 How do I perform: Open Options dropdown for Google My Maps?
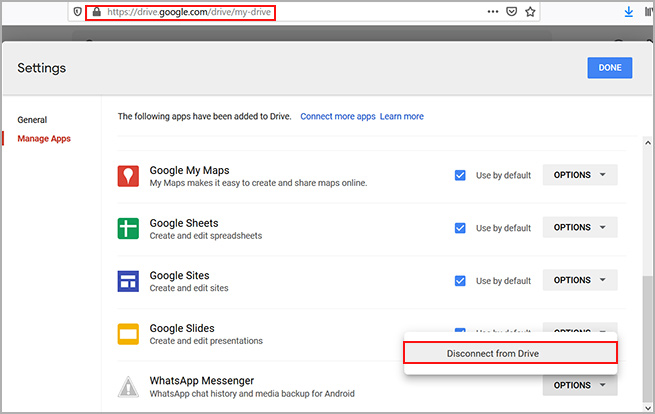tap(579, 175)
